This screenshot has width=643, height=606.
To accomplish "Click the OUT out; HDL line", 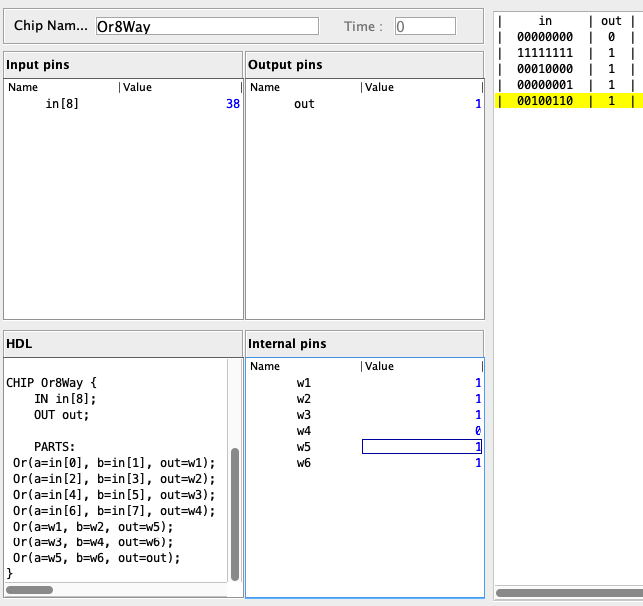I will pyautogui.click(x=61, y=415).
